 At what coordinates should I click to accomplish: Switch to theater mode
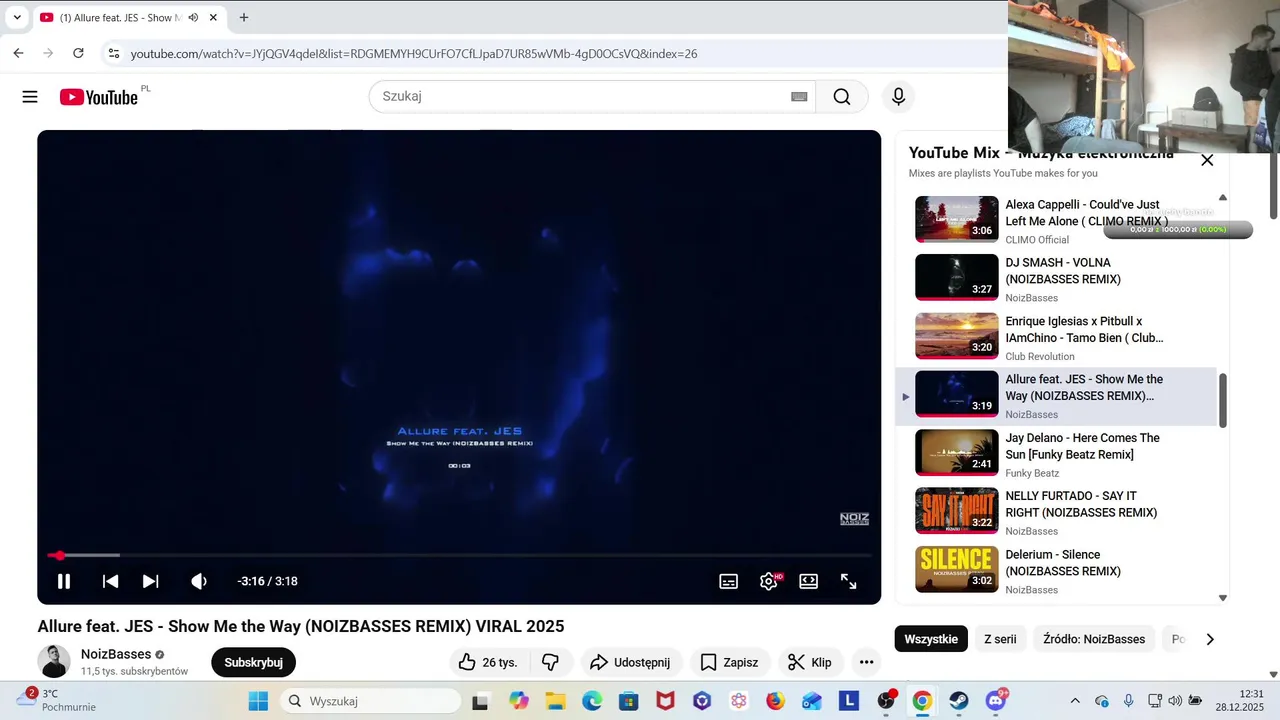click(809, 581)
